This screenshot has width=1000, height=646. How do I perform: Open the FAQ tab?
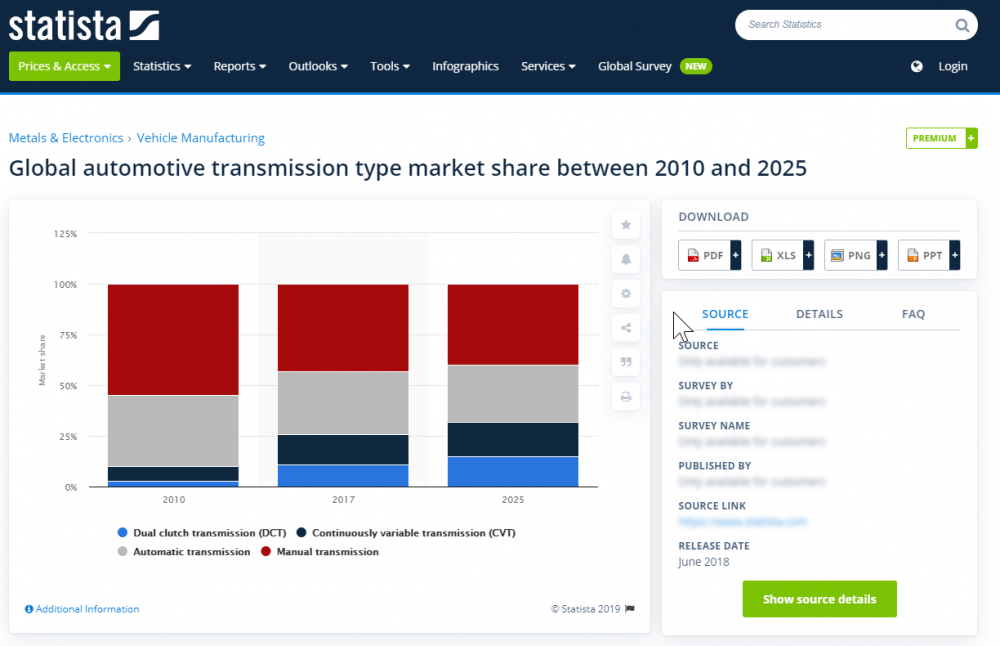coord(913,314)
